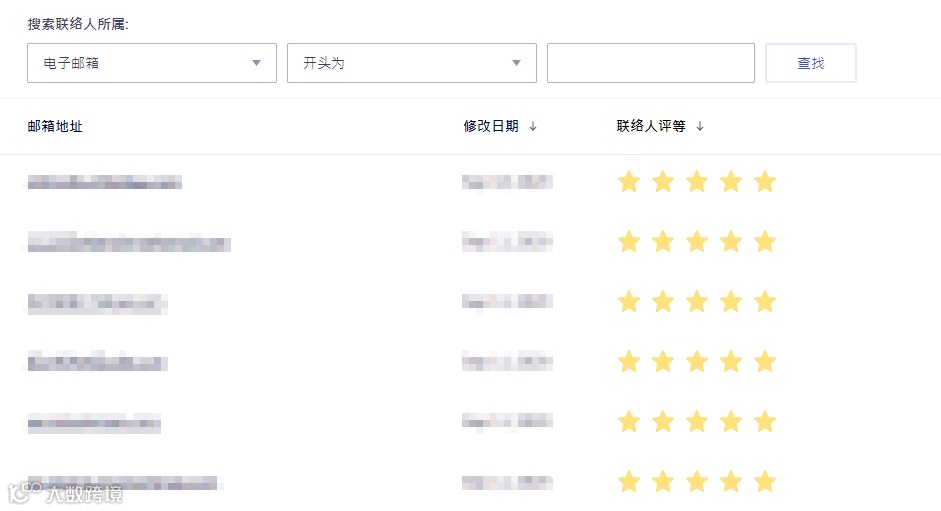The width and height of the screenshot is (941, 511).
Task: Sort by 修改日期 column arrow
Action: pyautogui.click(x=533, y=126)
